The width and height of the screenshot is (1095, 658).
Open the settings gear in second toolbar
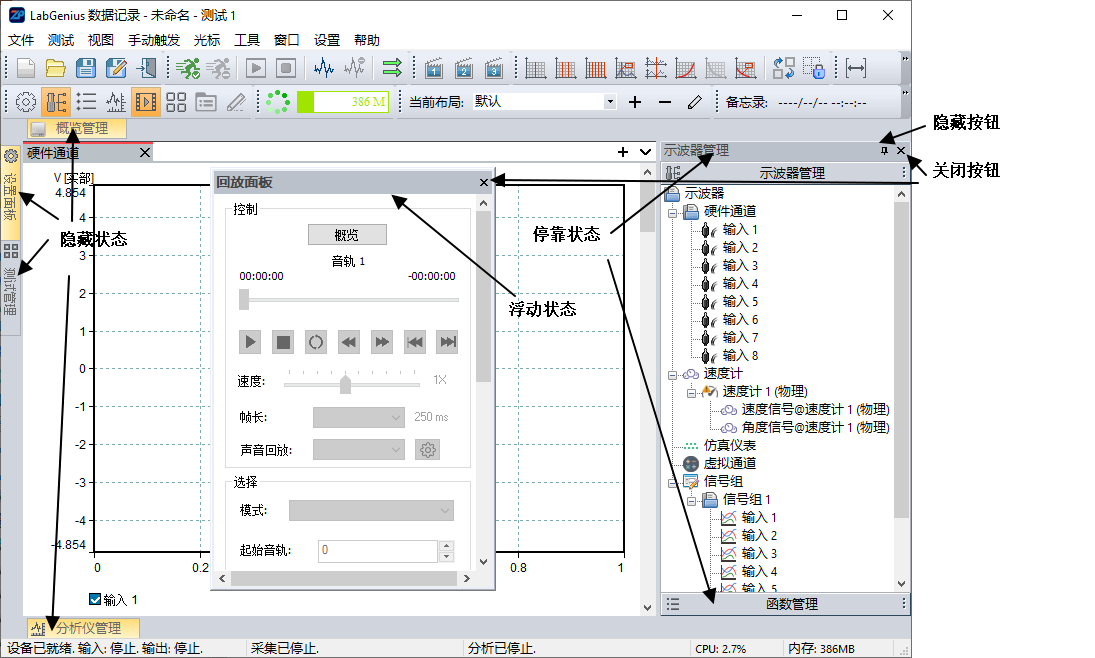point(26,102)
